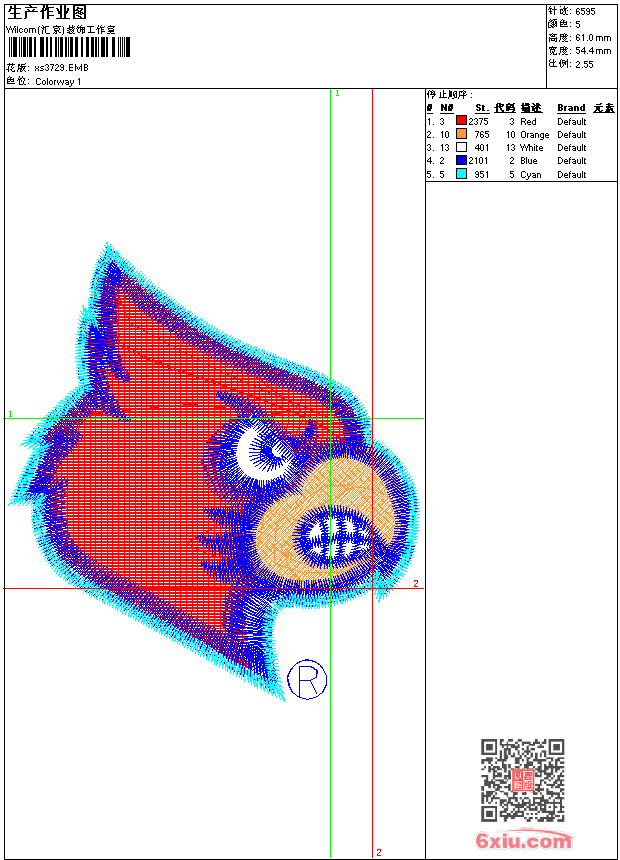
Task: Click the 元素 column header
Action: point(604,108)
